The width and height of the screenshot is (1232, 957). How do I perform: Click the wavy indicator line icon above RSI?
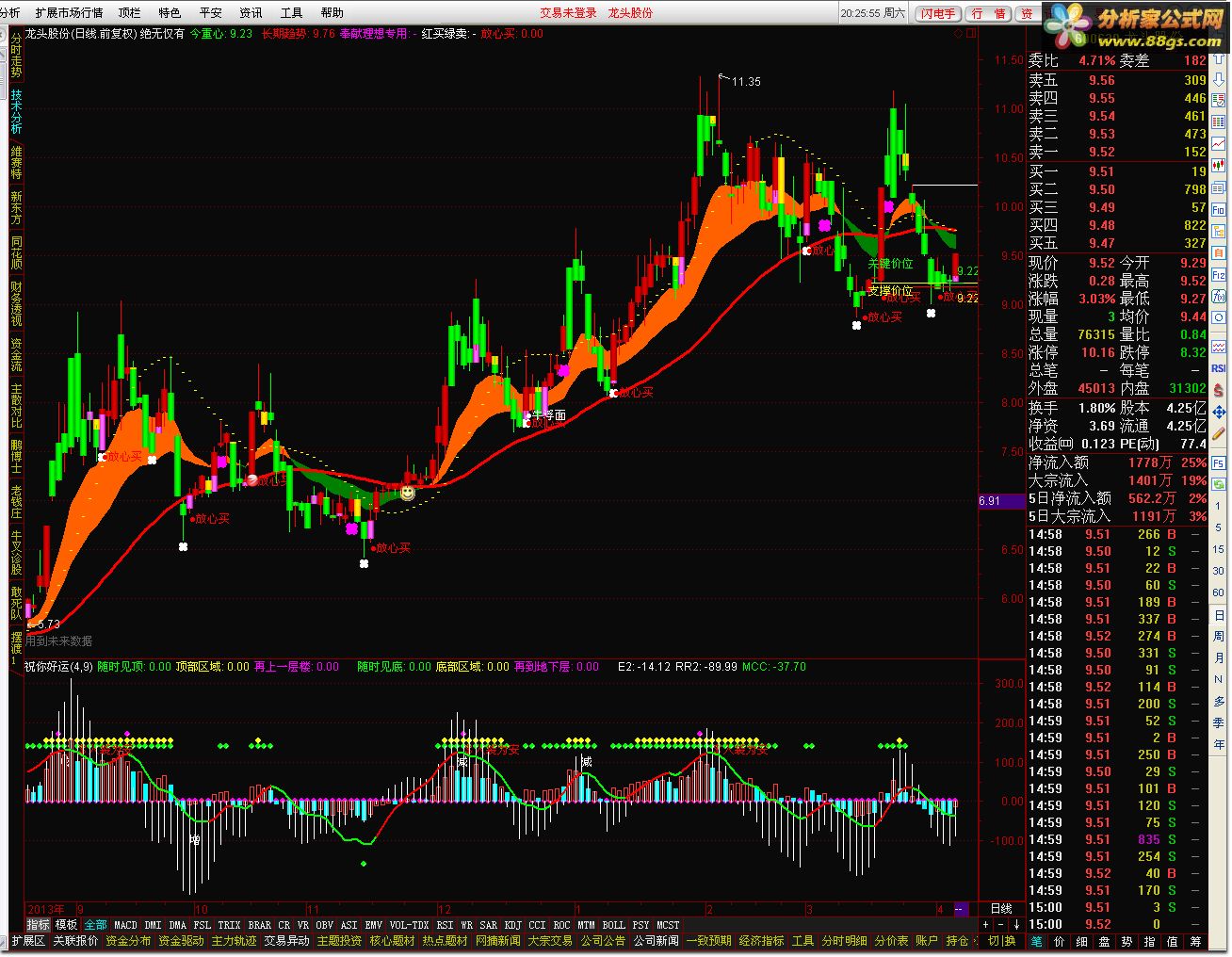[1218, 346]
